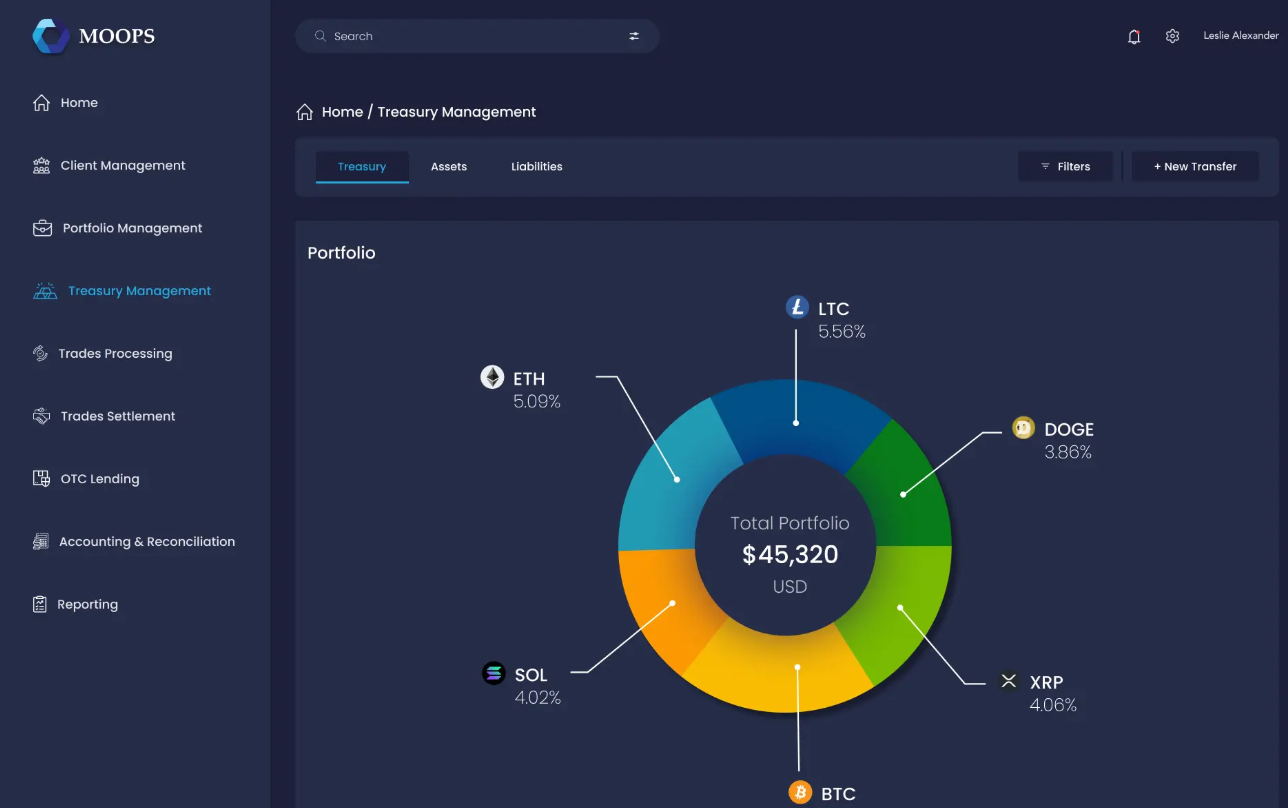Open the Filters dropdown
Viewport: 1288px width, 808px height.
click(1065, 166)
